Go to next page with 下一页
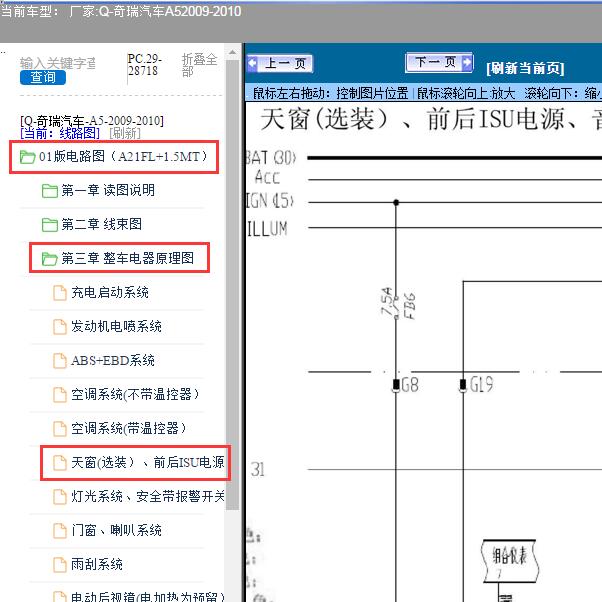602x602 pixels. [x=439, y=62]
